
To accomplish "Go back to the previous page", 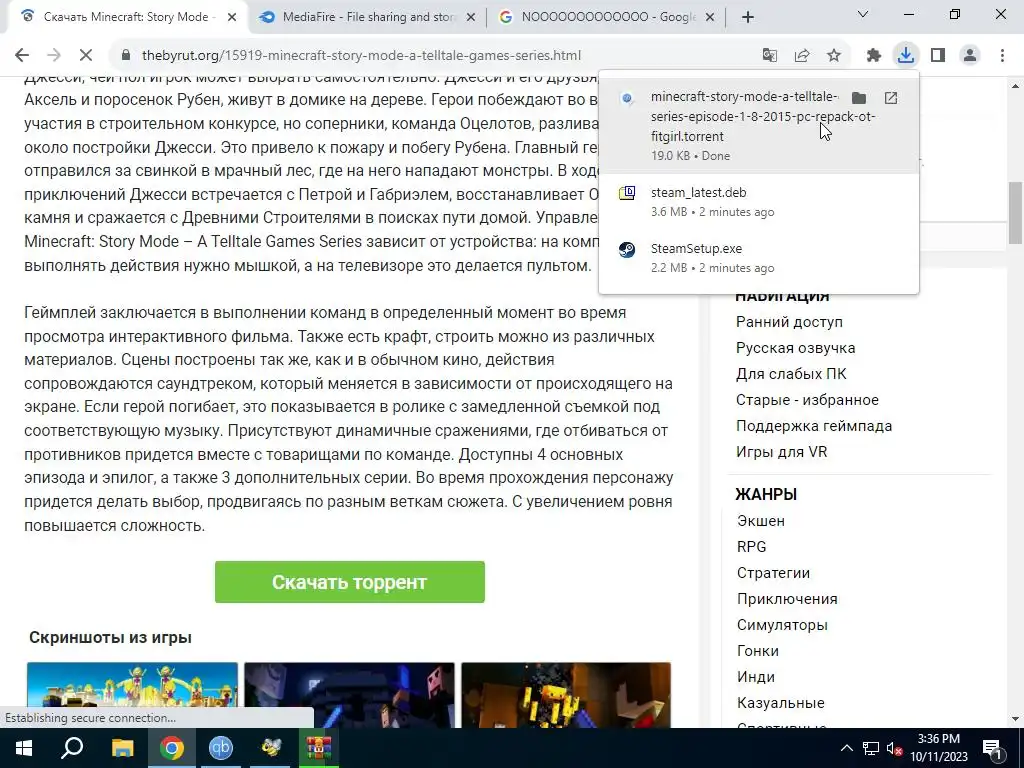I will click(x=22, y=56).
